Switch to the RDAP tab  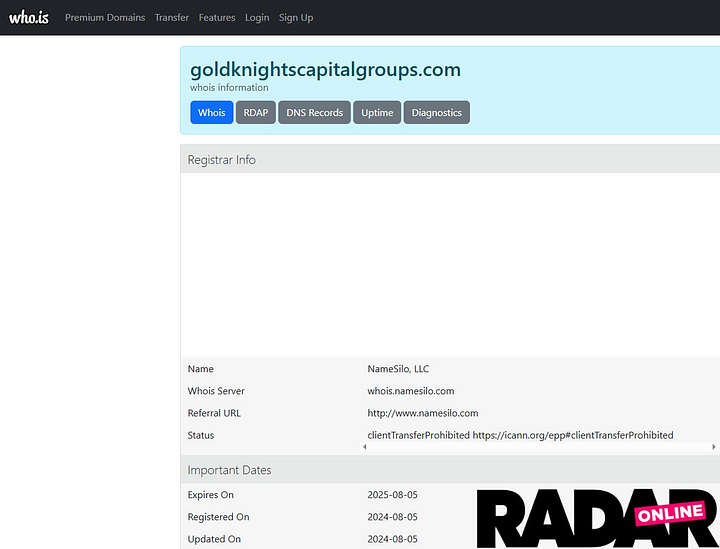(x=256, y=112)
